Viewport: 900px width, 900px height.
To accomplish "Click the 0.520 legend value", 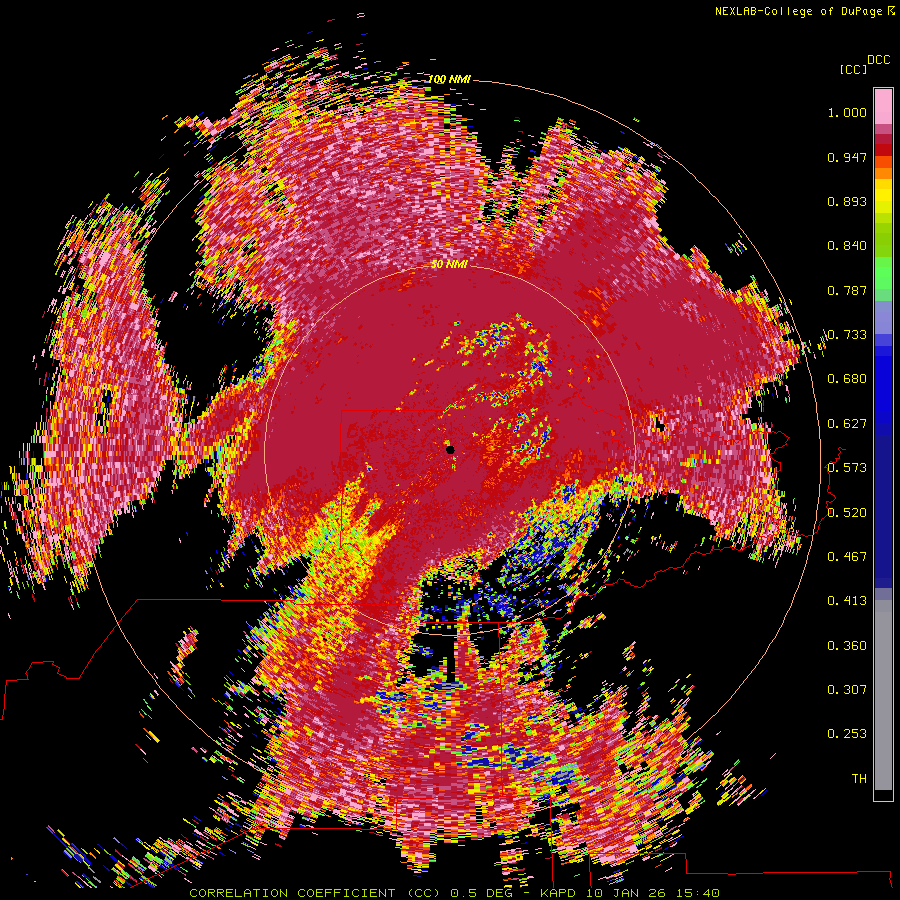I will (x=847, y=513).
